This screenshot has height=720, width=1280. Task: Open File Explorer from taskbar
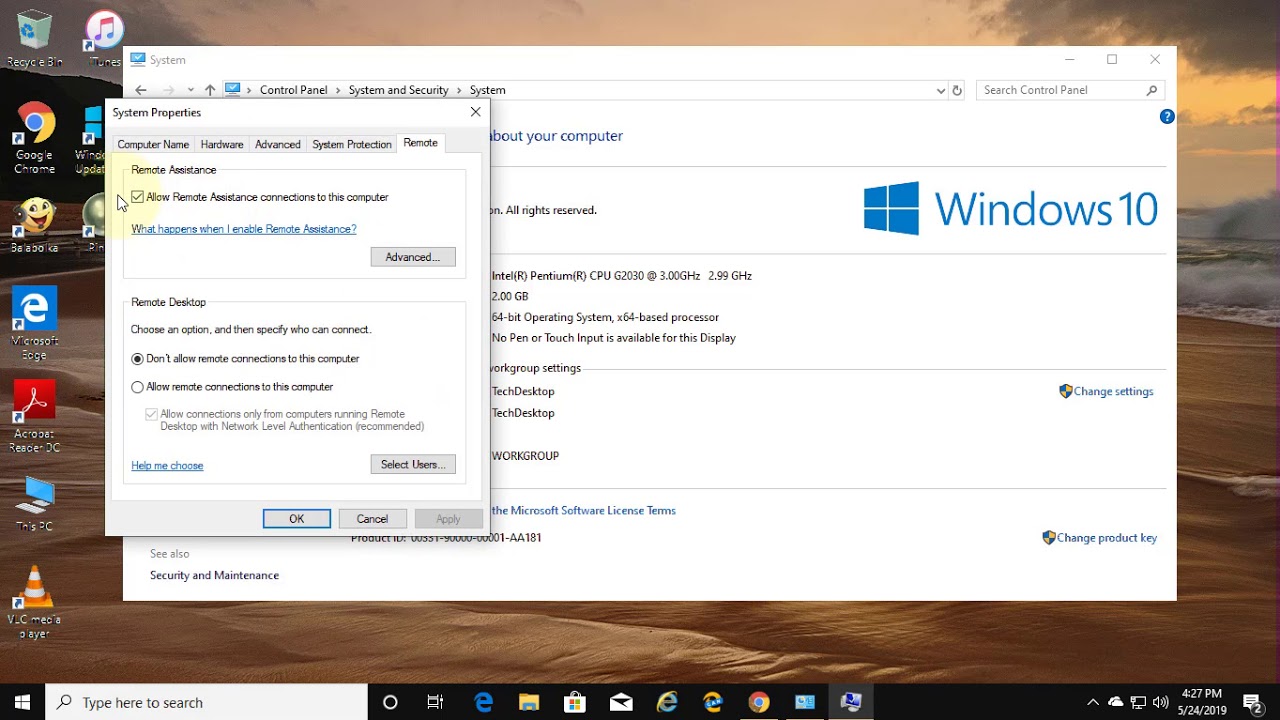(529, 702)
